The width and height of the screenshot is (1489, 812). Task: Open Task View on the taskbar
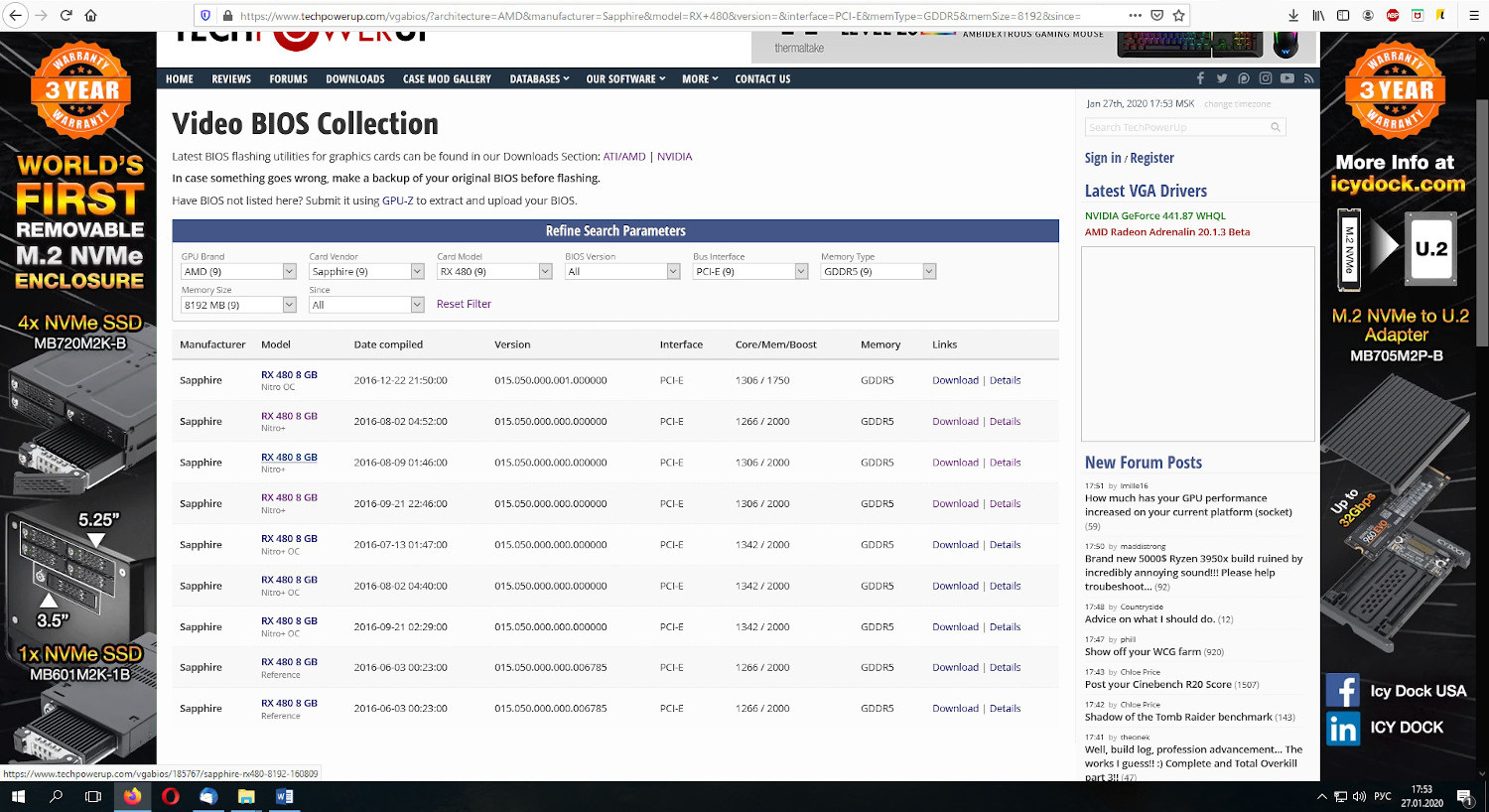coord(93,796)
